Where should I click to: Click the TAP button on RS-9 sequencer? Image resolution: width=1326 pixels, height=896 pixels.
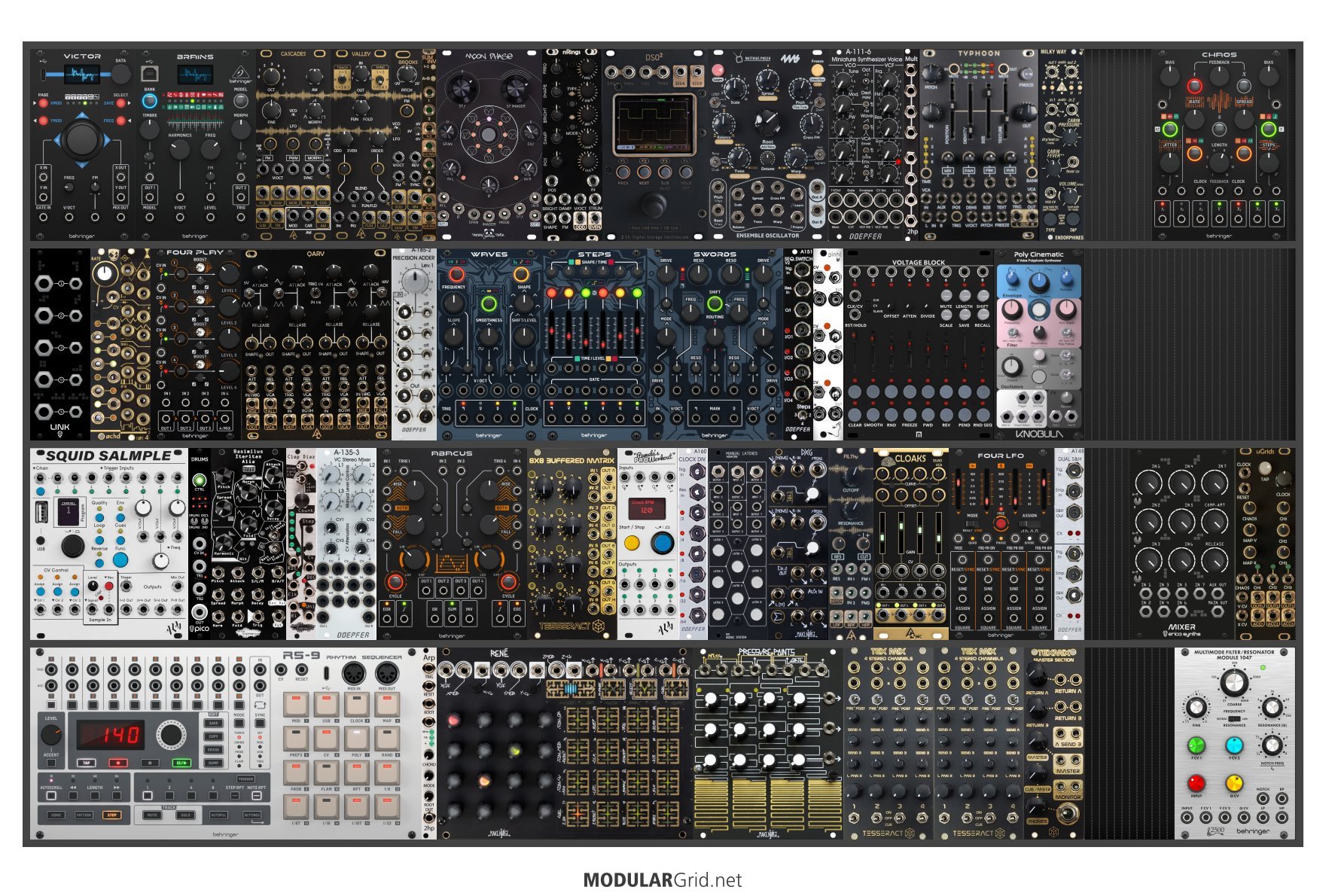point(86,763)
